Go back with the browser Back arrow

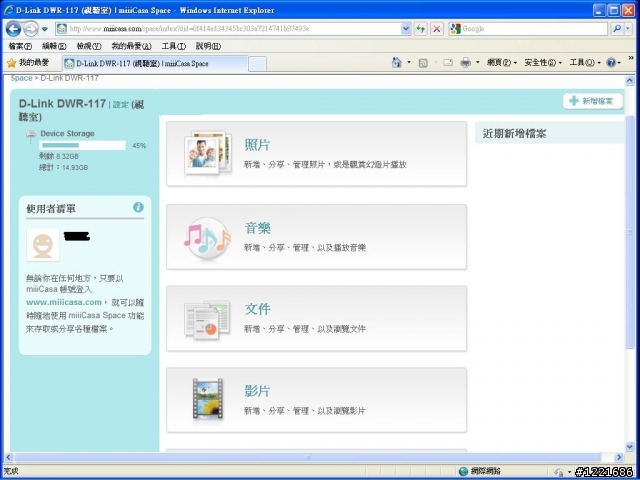coord(13,29)
